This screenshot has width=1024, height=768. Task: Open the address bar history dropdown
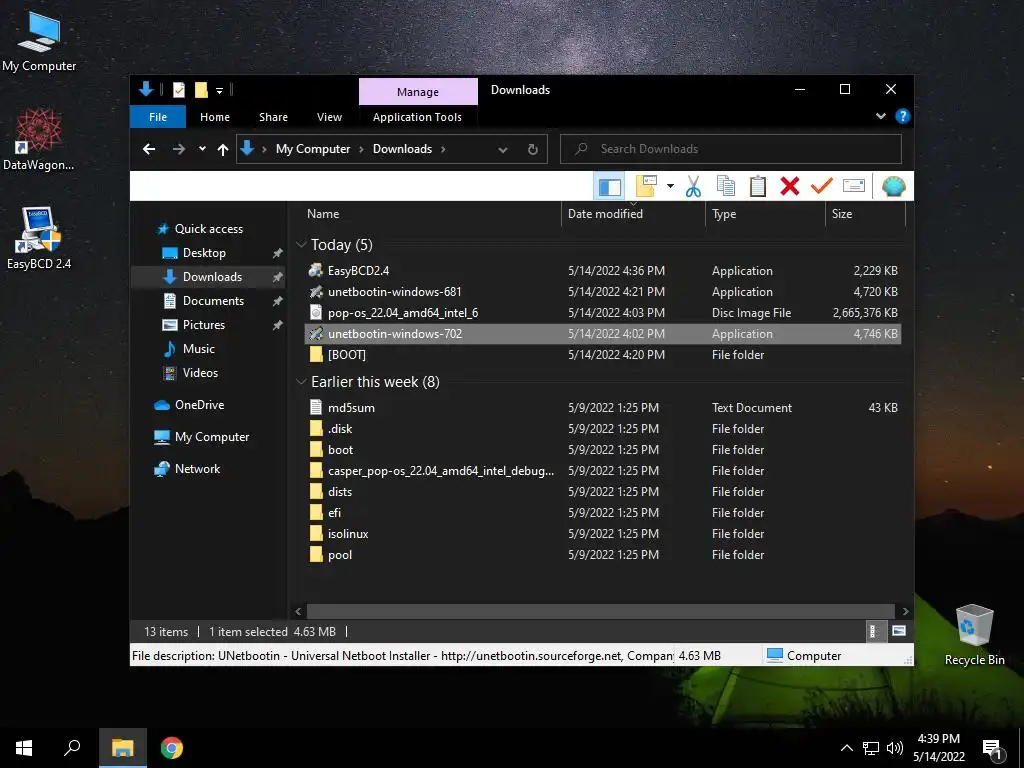(x=503, y=150)
